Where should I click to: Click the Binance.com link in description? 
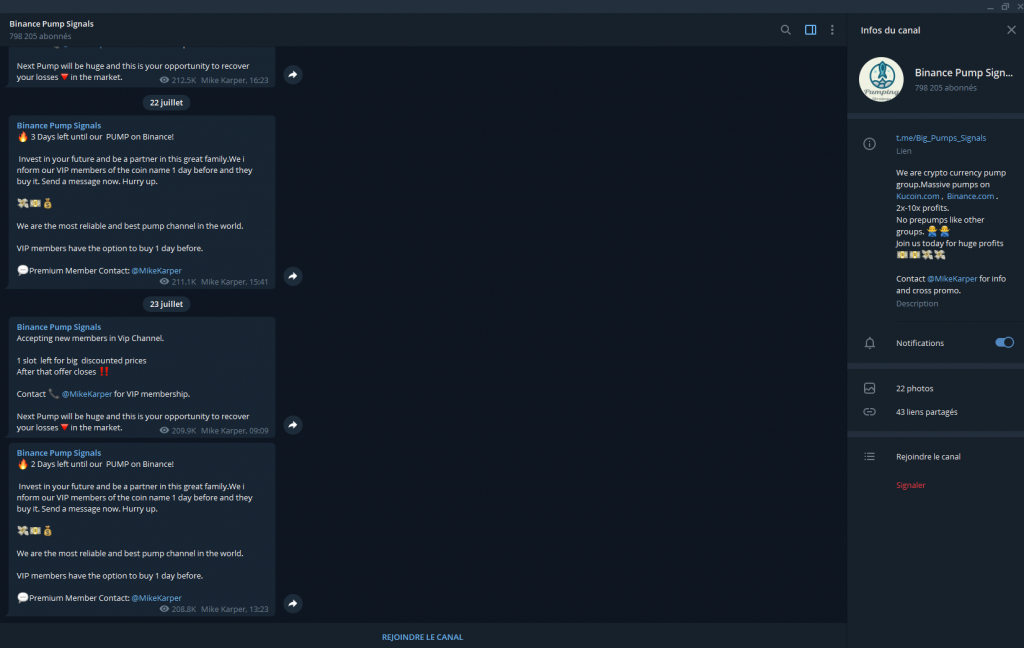(x=970, y=197)
